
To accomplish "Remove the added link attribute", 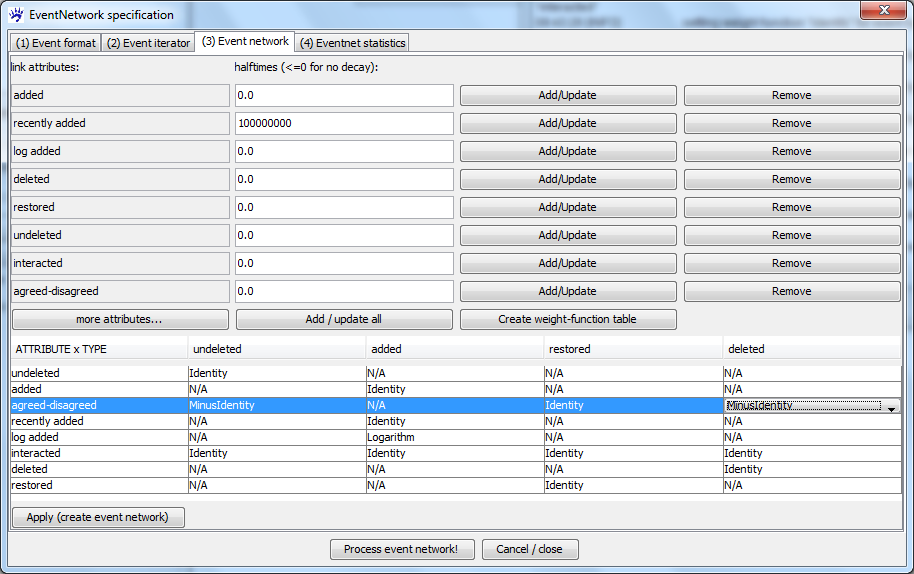I will [792, 96].
